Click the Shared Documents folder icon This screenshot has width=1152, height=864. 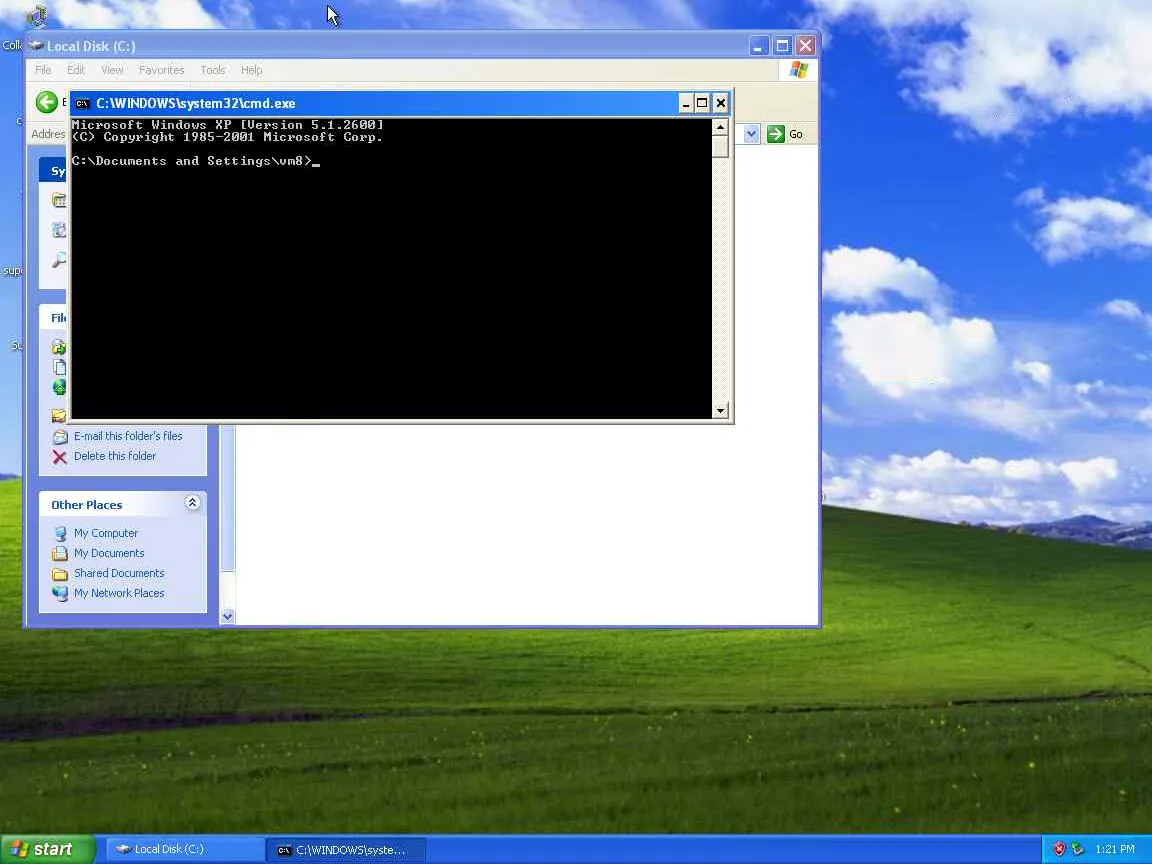pos(60,573)
